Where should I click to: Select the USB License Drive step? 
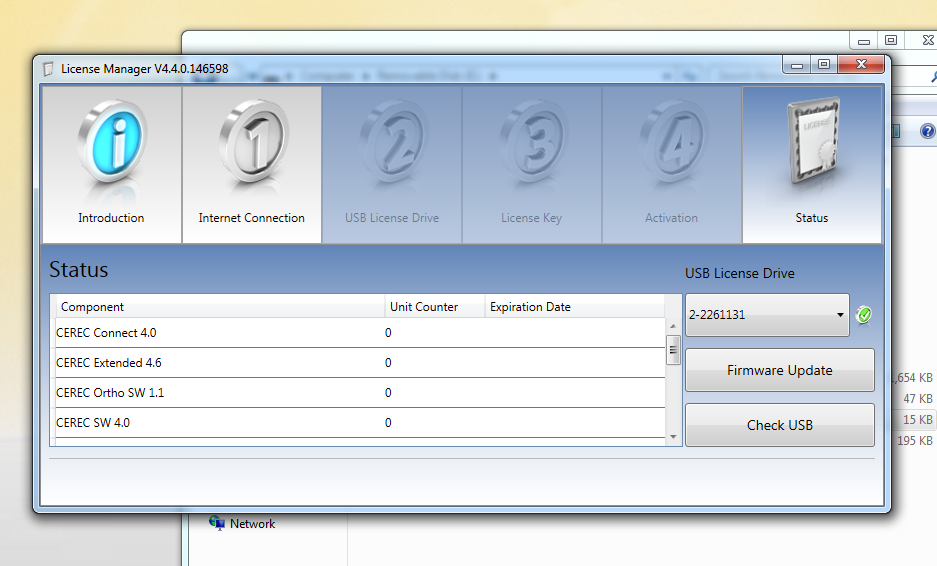click(391, 164)
